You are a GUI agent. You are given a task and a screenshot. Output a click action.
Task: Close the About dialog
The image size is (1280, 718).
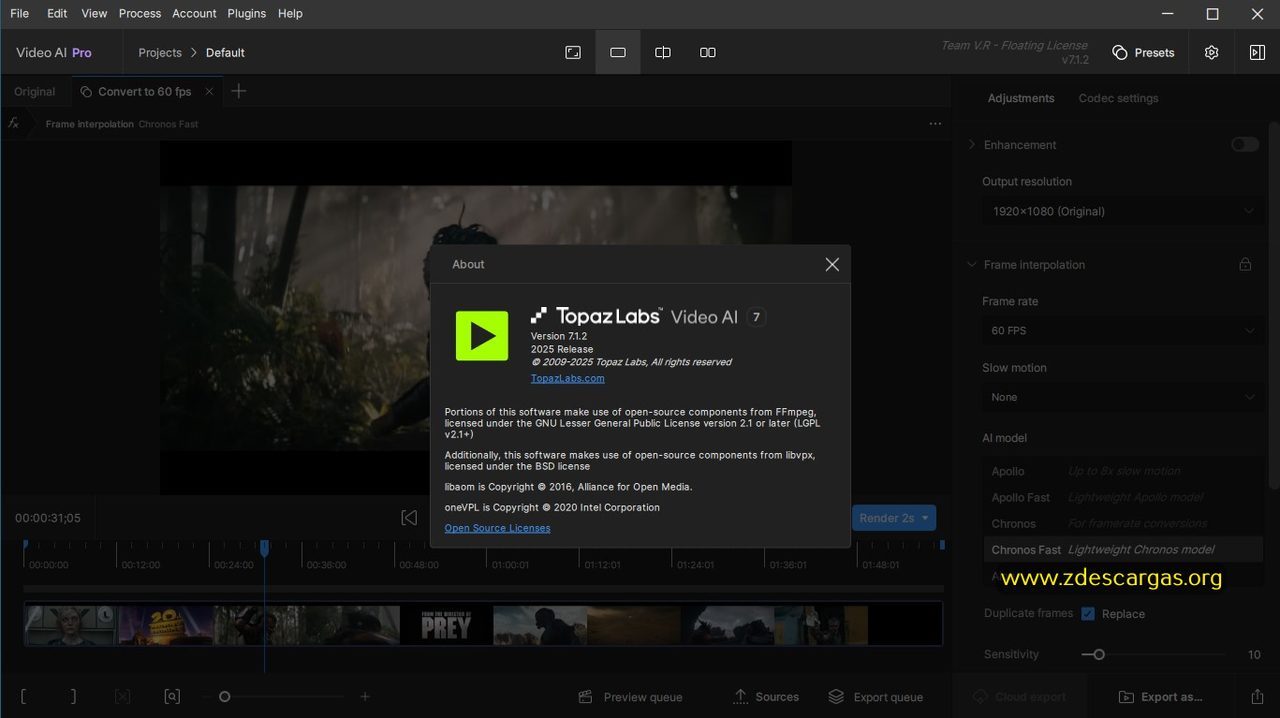(832, 264)
